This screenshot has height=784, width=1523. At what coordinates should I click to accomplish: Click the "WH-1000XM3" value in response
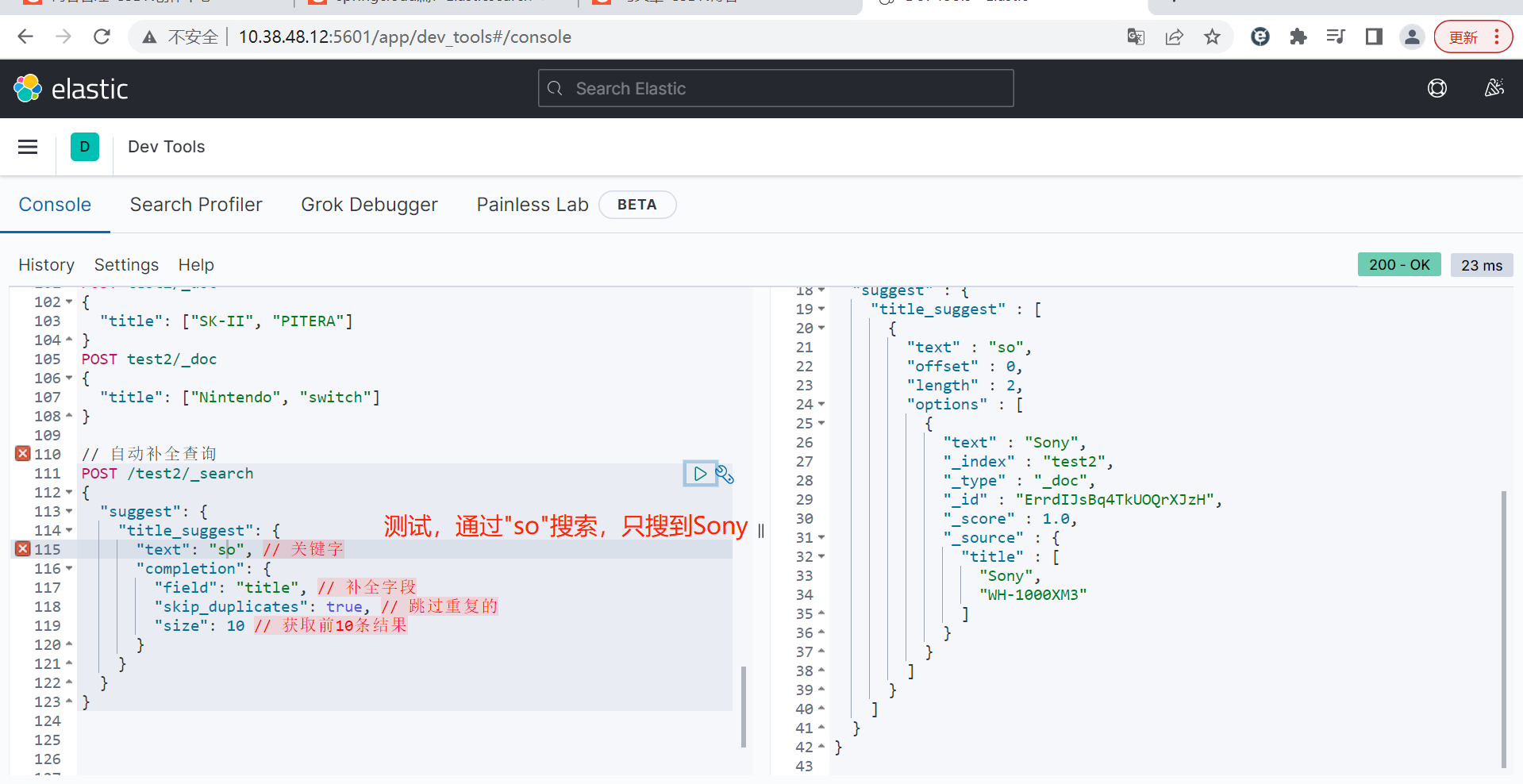(1033, 594)
